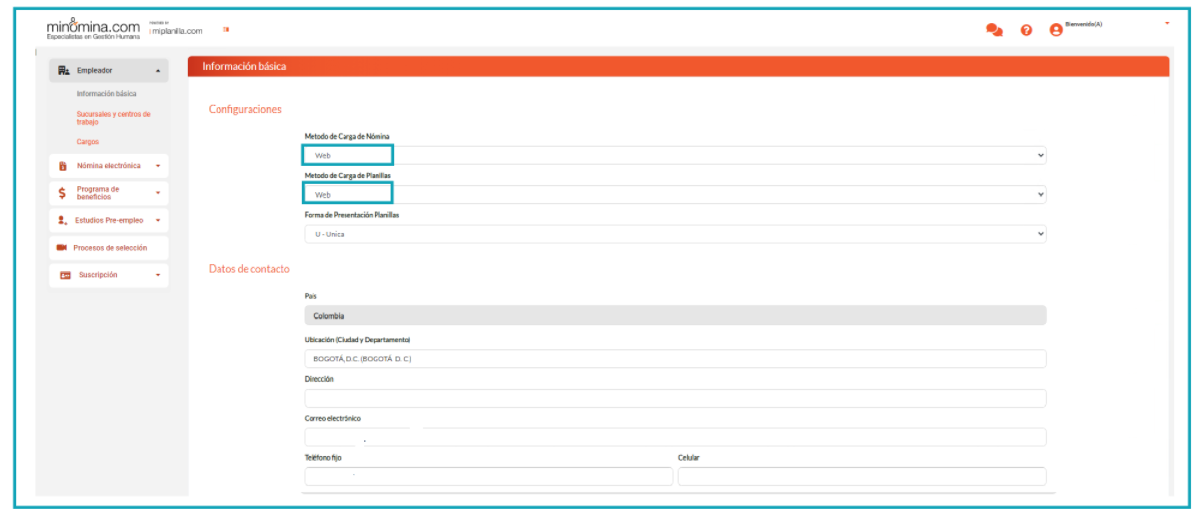Open the chat messages icon
Image resolution: width=1198 pixels, height=515 pixels.
click(994, 30)
